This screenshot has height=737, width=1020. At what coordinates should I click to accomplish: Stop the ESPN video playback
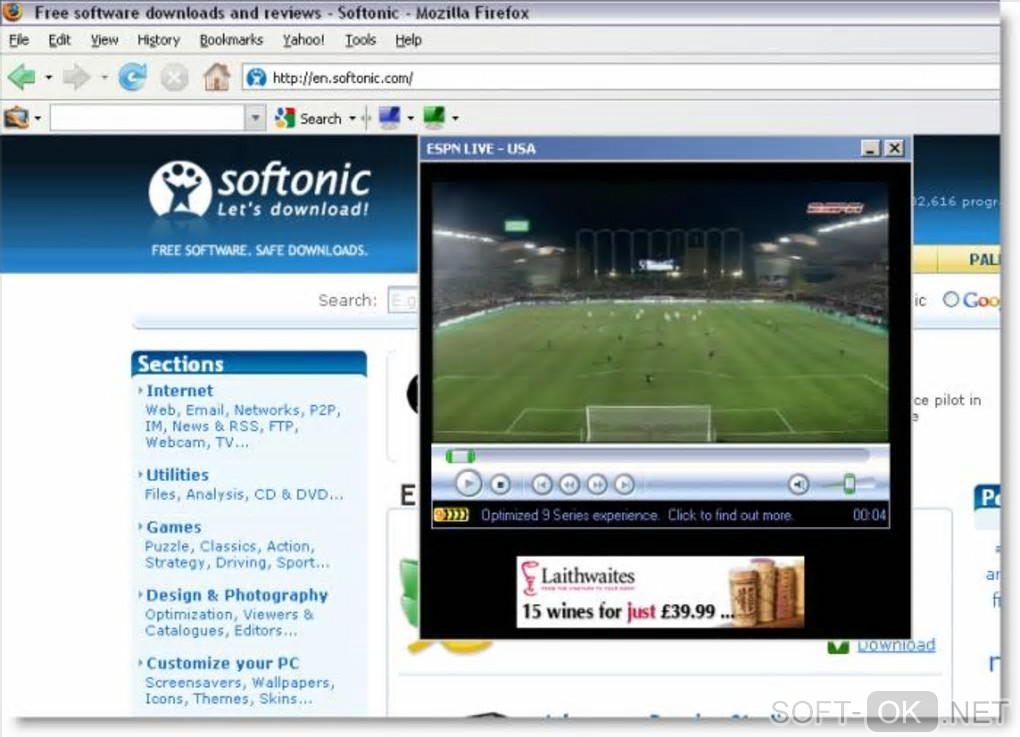point(500,485)
